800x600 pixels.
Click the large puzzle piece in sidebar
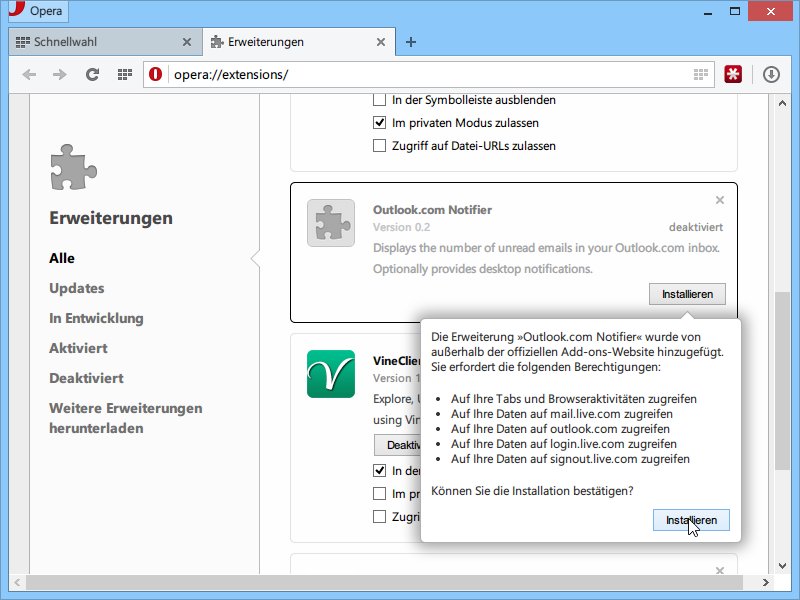(73, 167)
